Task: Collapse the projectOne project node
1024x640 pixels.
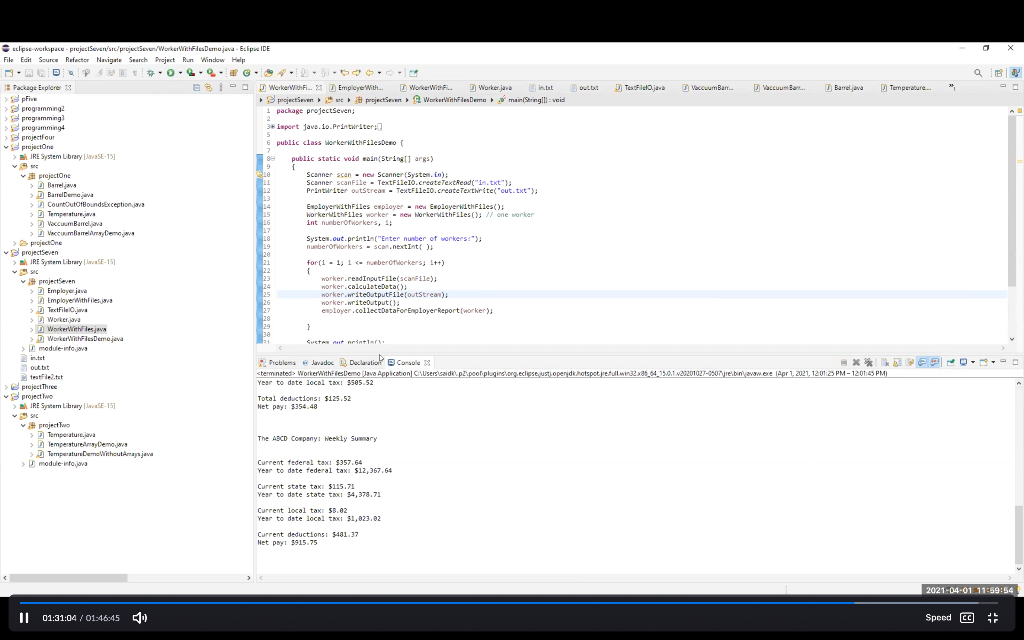Action: [x=7, y=147]
